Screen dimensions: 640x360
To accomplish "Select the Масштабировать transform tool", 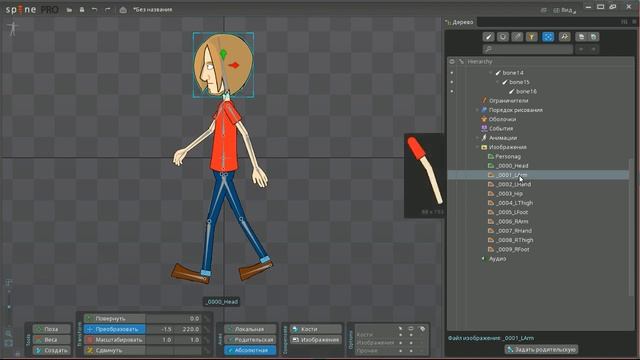I will tap(114, 340).
